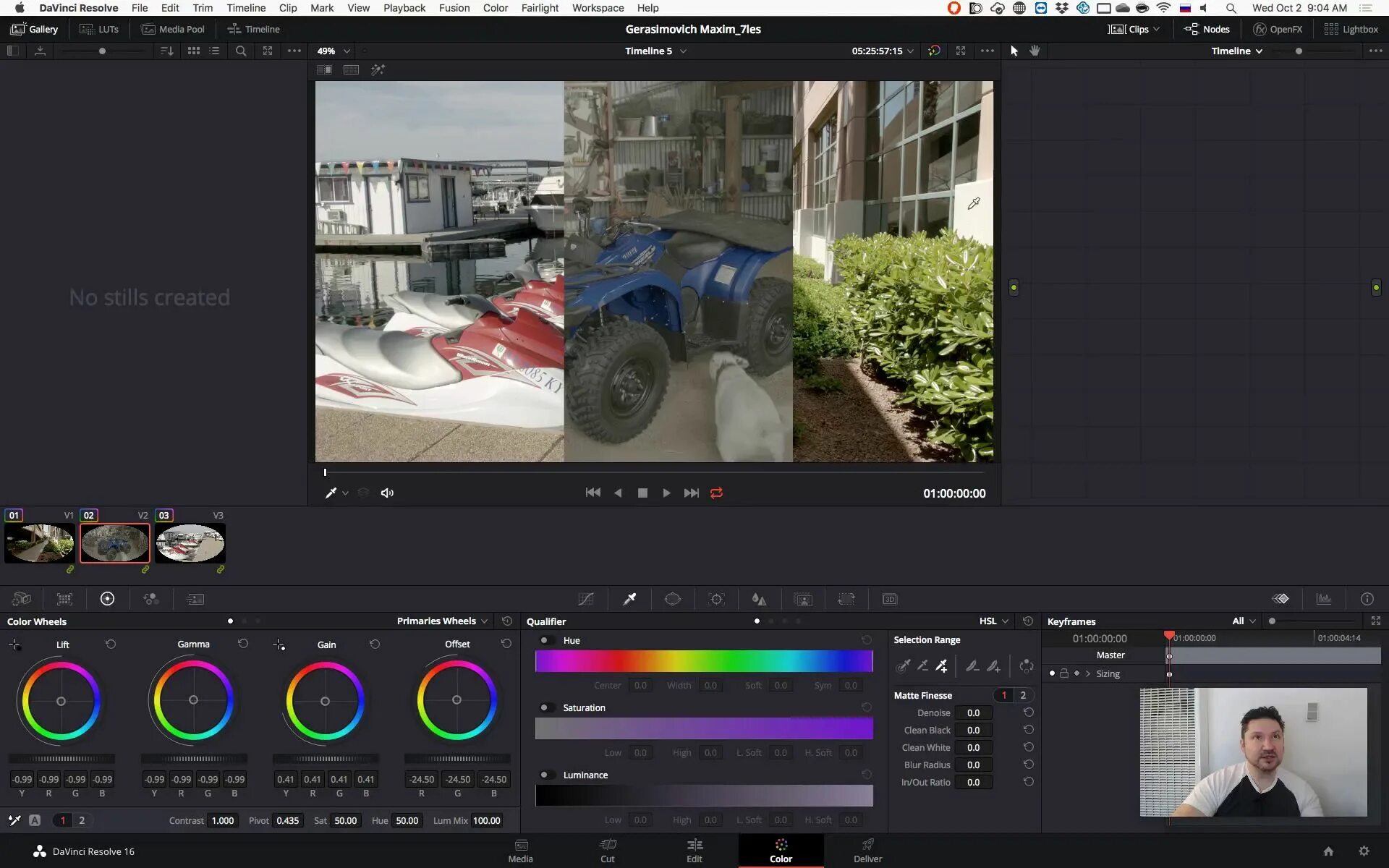
Task: Click the loop playback icon
Action: pyautogui.click(x=716, y=493)
